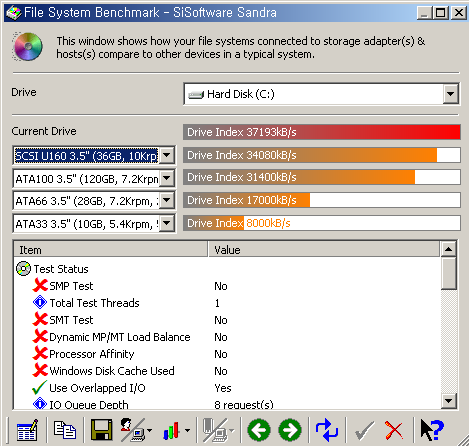The width and height of the screenshot is (469, 446).
Task: Click the Item column header
Action: click(110, 249)
